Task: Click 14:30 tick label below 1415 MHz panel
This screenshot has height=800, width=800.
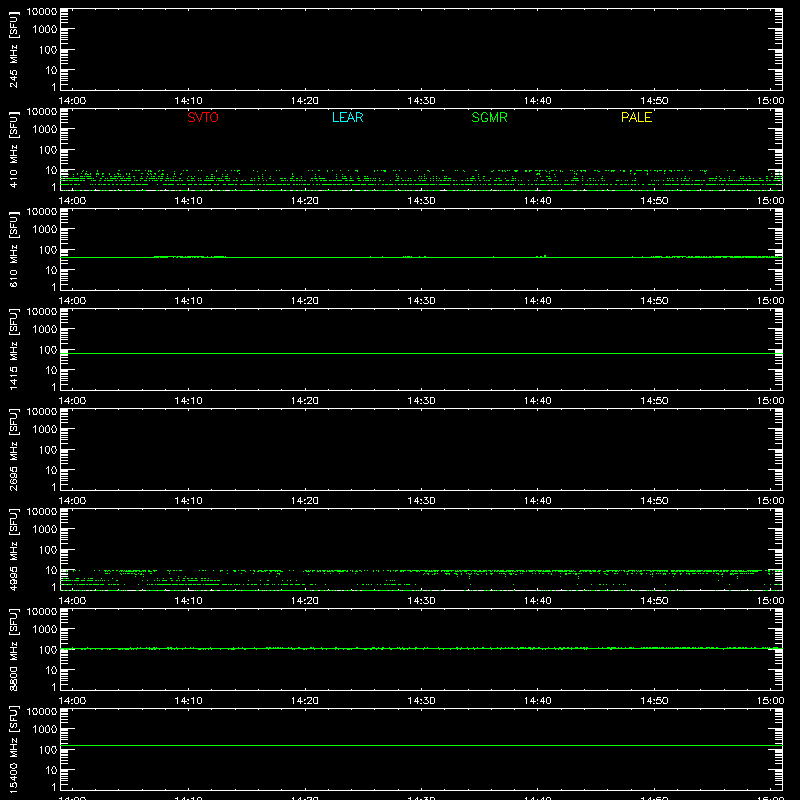Action: pos(421,401)
